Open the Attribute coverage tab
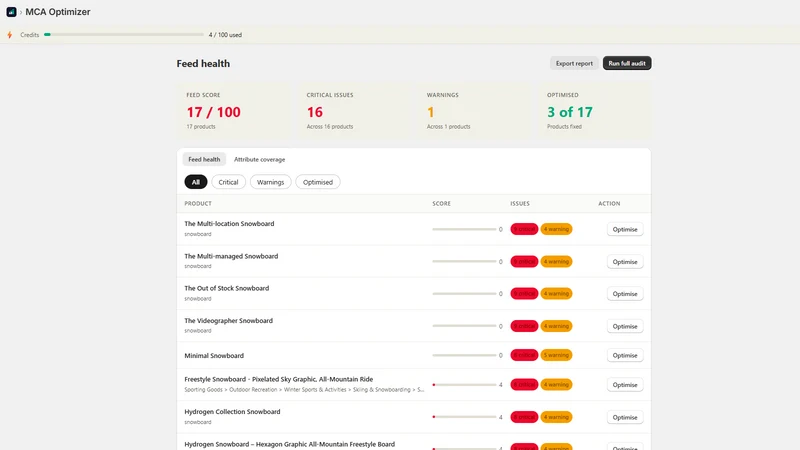The height and width of the screenshot is (450, 800). (x=259, y=159)
